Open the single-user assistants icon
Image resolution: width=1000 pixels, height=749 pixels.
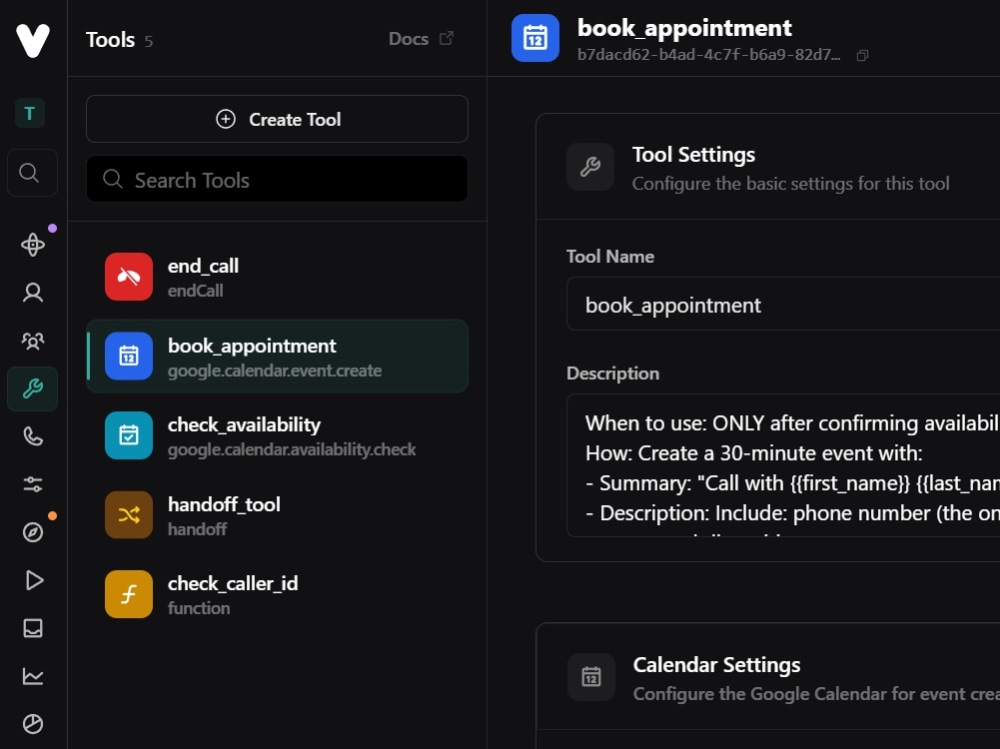pos(33,292)
